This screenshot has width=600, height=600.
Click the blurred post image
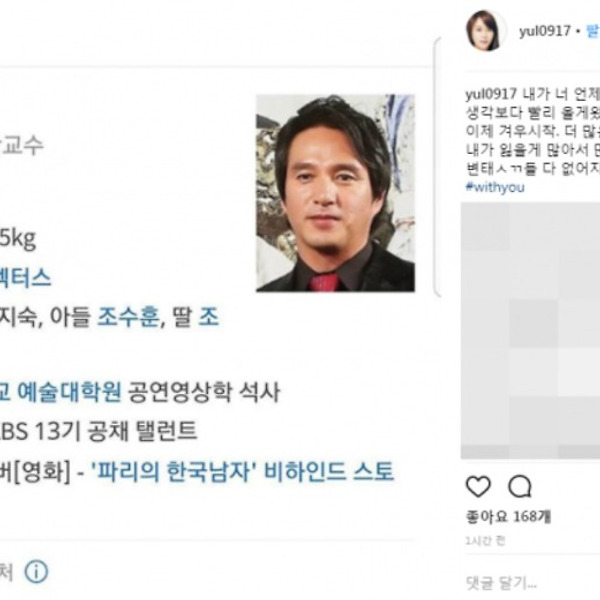click(x=530, y=331)
